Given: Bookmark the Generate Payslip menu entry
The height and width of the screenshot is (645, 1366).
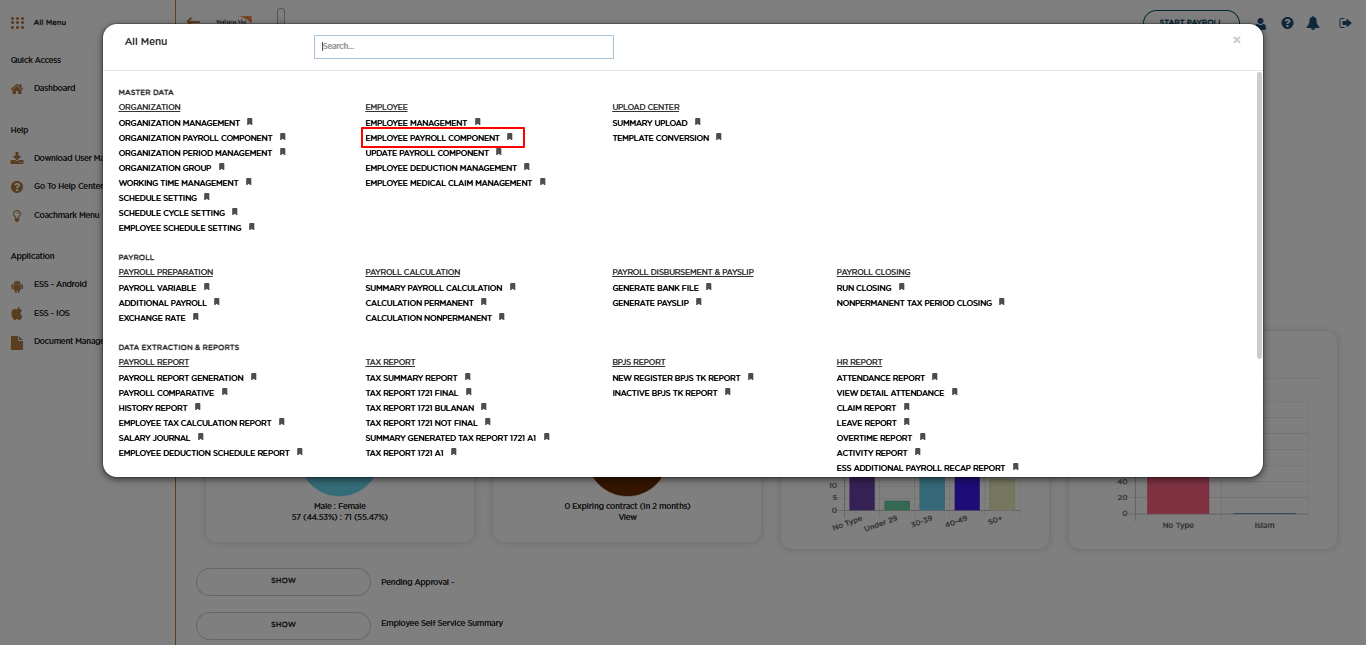Looking at the screenshot, I should 699,302.
